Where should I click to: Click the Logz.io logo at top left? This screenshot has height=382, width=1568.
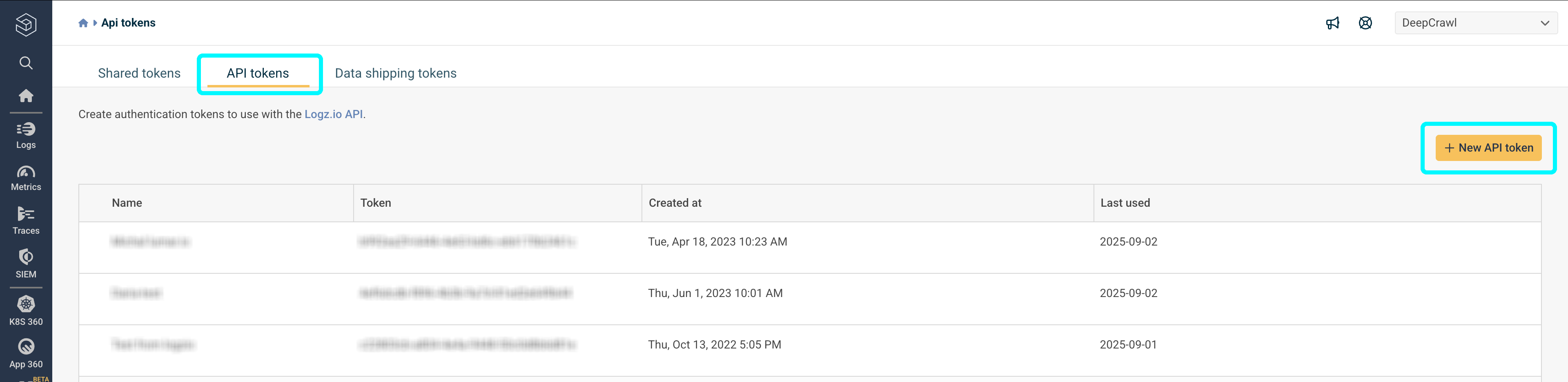26,25
